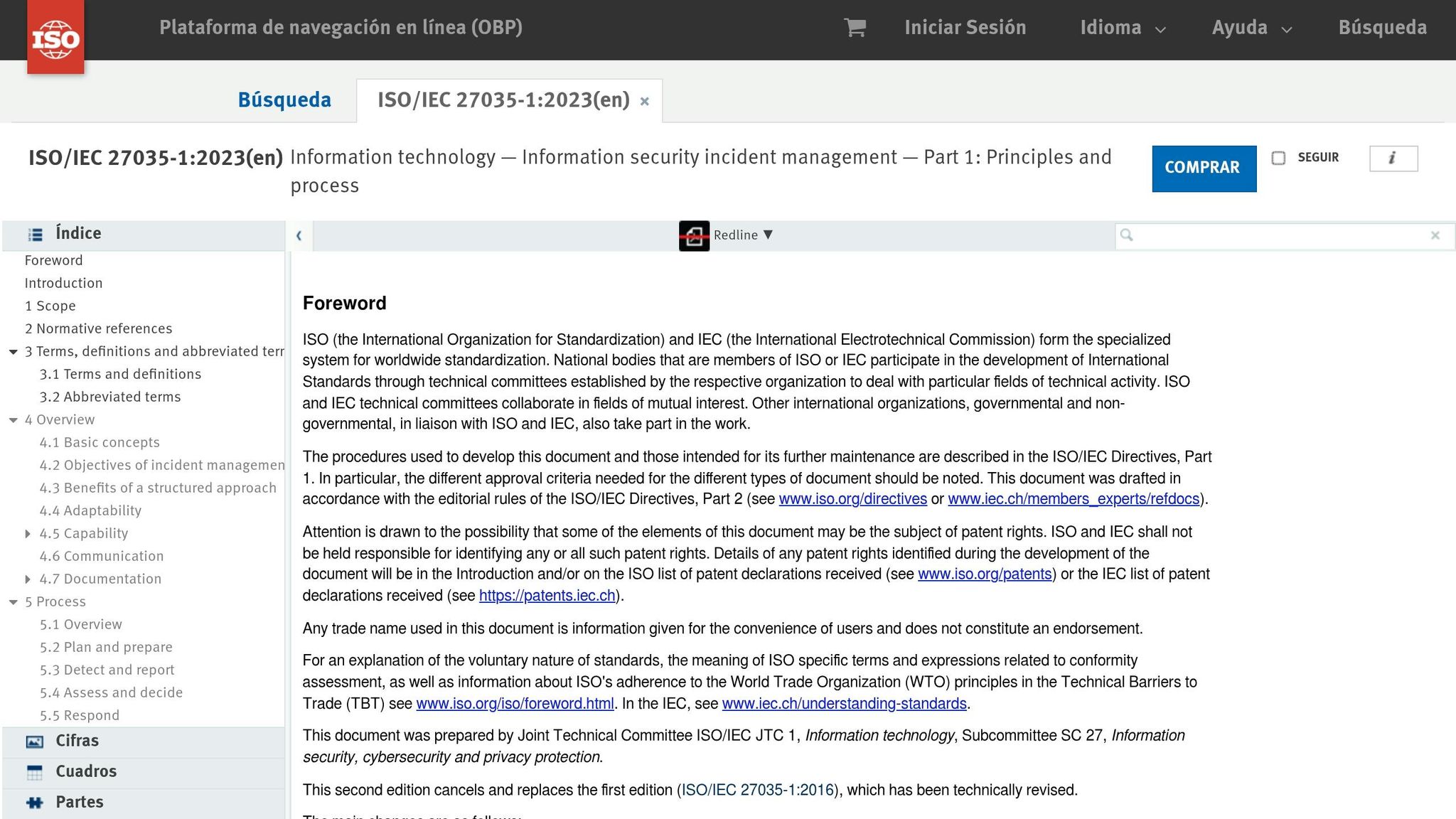Open www.iso.org/patents link
The image size is (1456, 819).
tap(985, 574)
